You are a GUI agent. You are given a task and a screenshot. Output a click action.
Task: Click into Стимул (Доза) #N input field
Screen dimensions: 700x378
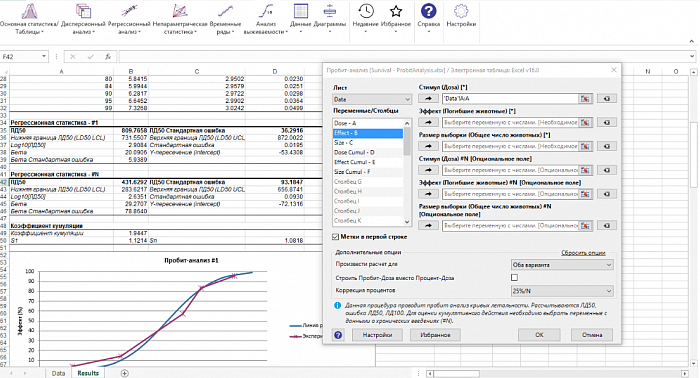[x=510, y=170]
